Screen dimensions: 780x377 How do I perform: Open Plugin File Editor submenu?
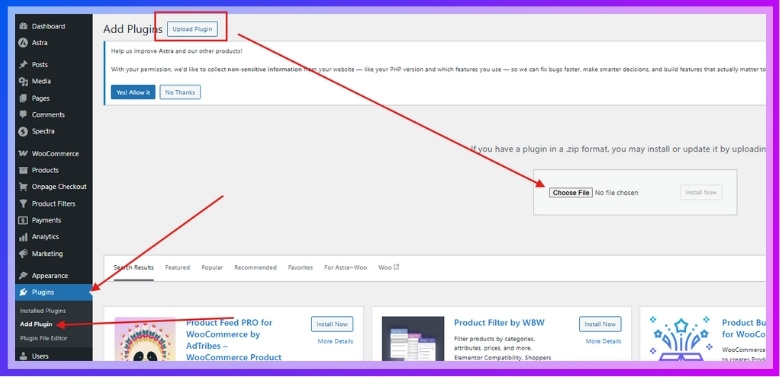[x=44, y=338]
